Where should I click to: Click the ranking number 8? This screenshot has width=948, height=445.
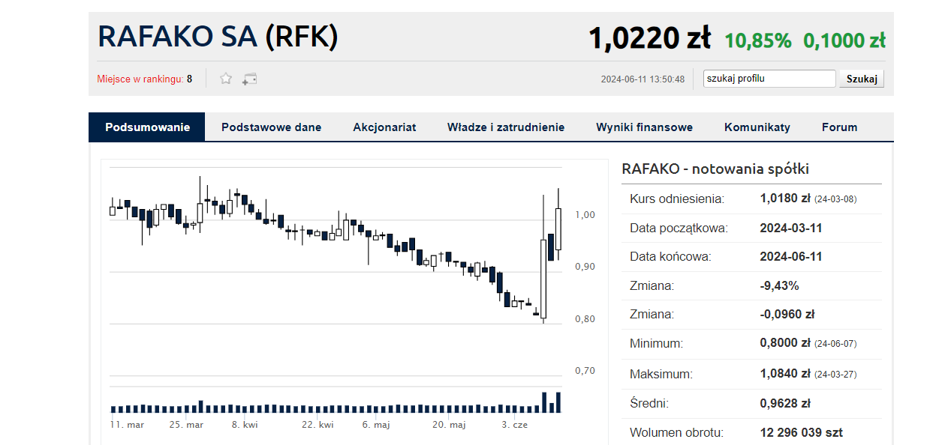189,79
